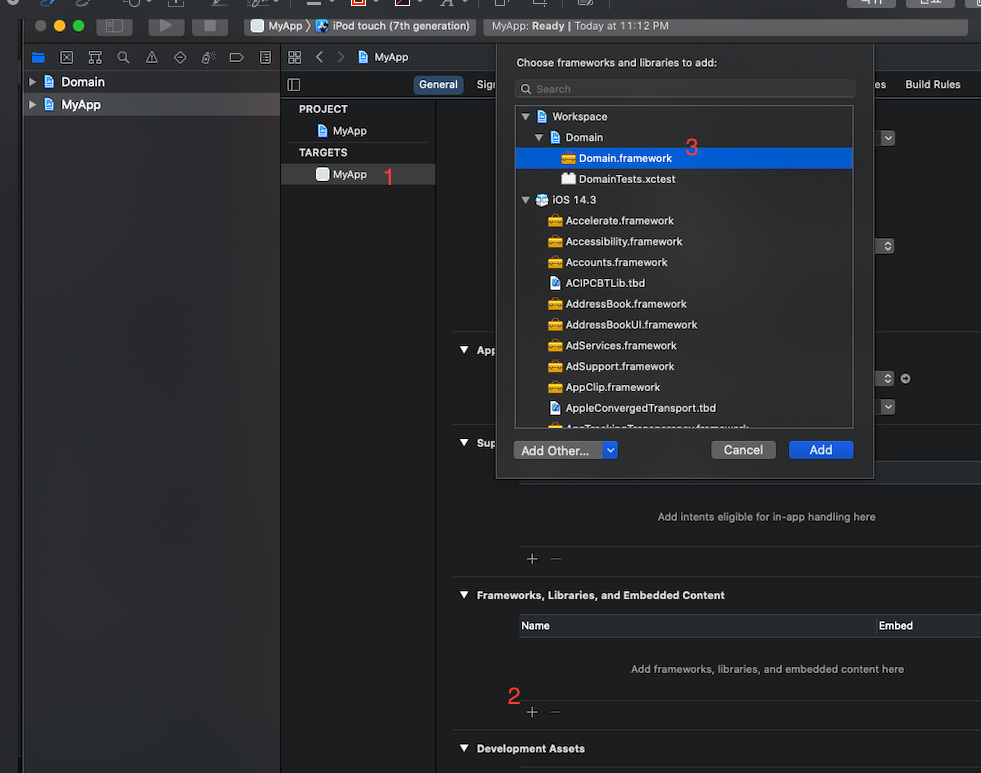Open the Symbol navigator icon

[x=95, y=58]
